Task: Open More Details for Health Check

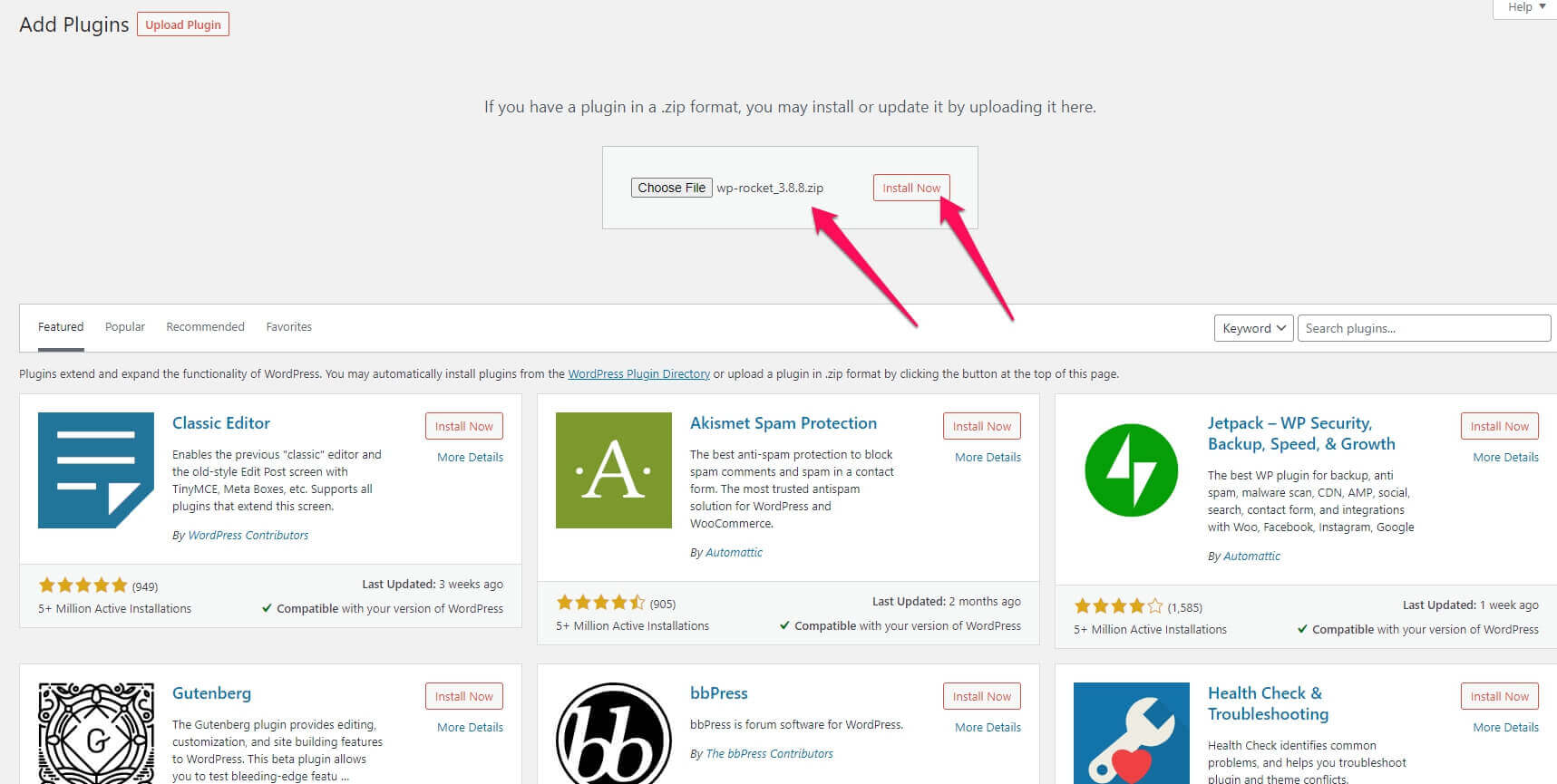Action: click(x=1505, y=727)
